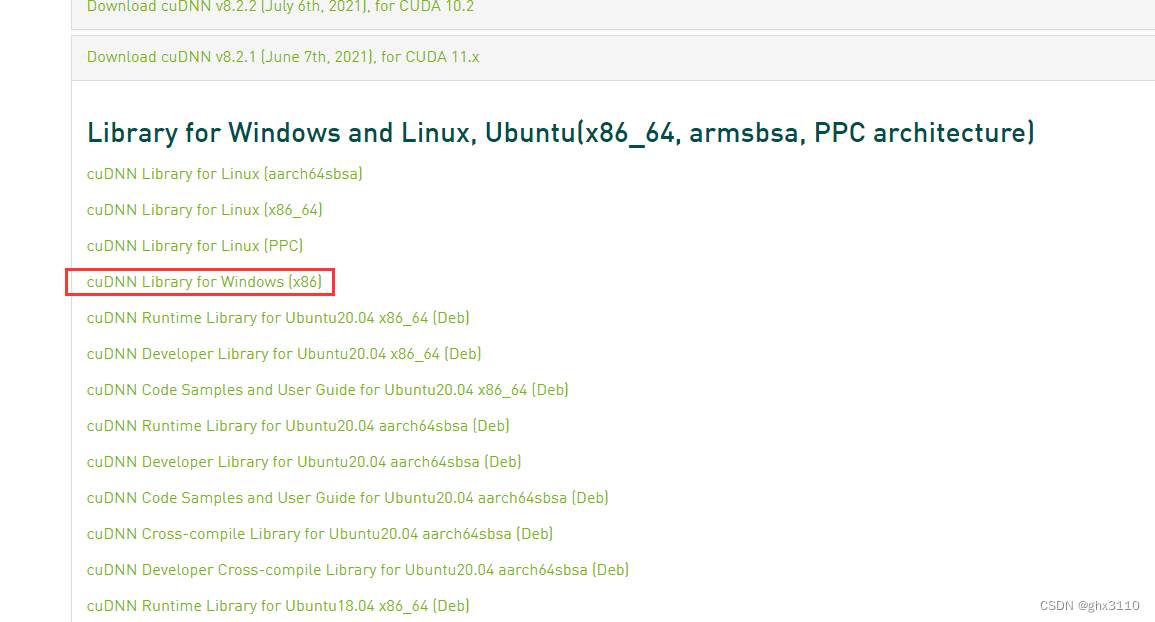Click the red-highlighted Windows x86 download entry
Image resolution: width=1155 pixels, height=622 pixels.
196,281
